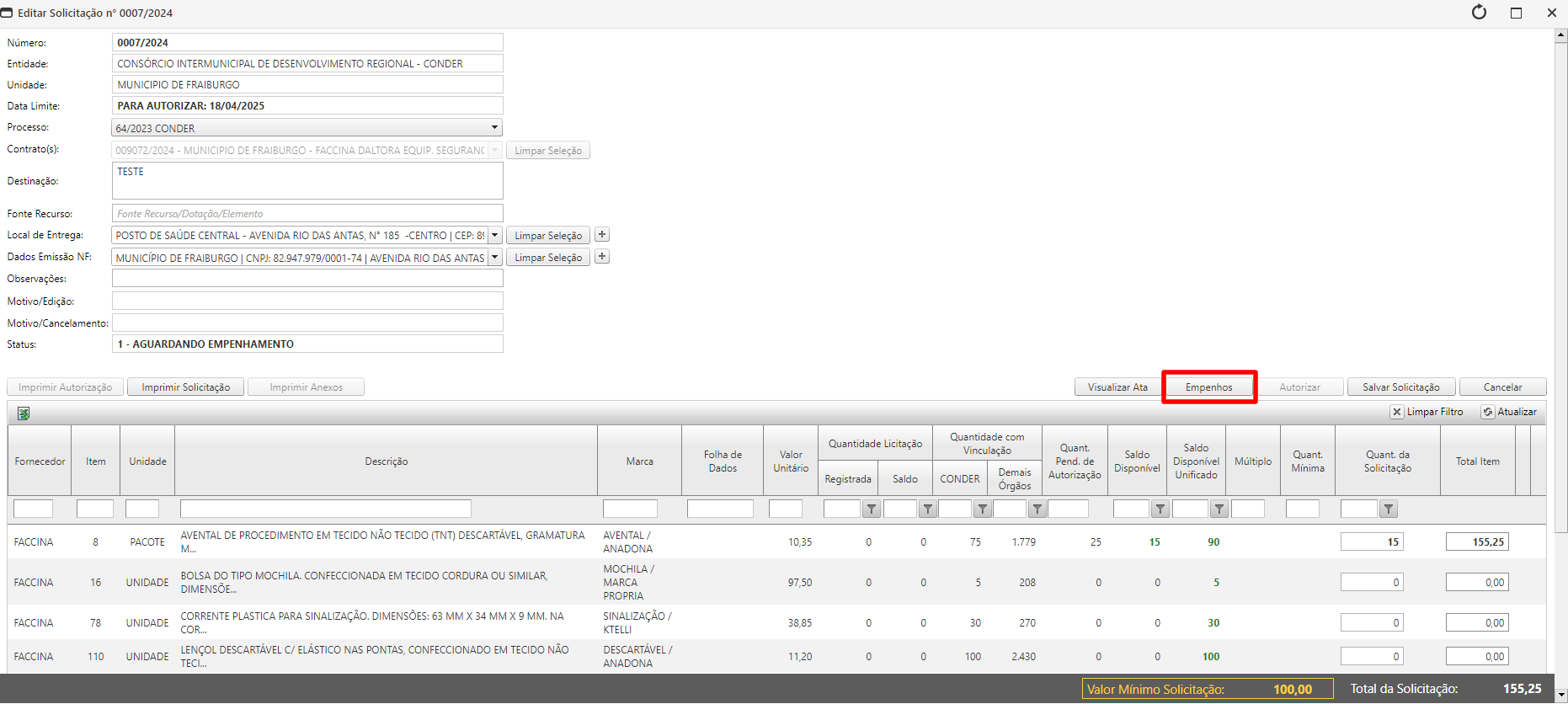The height and width of the screenshot is (704, 1568).
Task: Sort grid by Fornecedor column header
Action: (40, 461)
